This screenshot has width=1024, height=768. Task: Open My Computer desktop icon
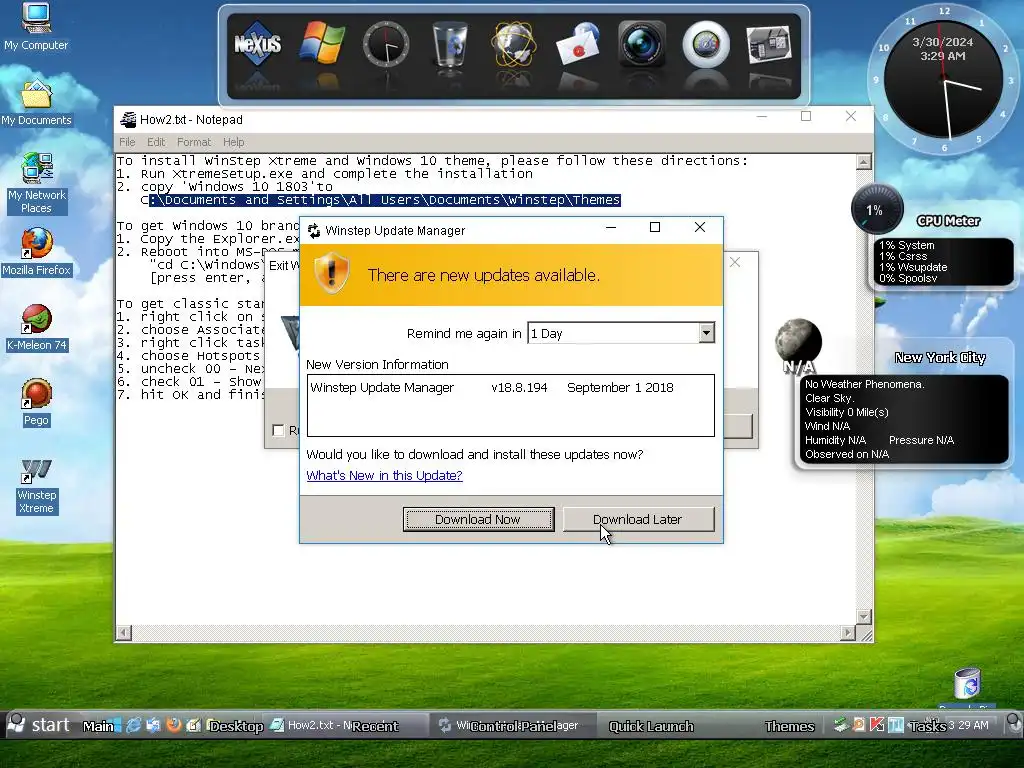pos(36,27)
